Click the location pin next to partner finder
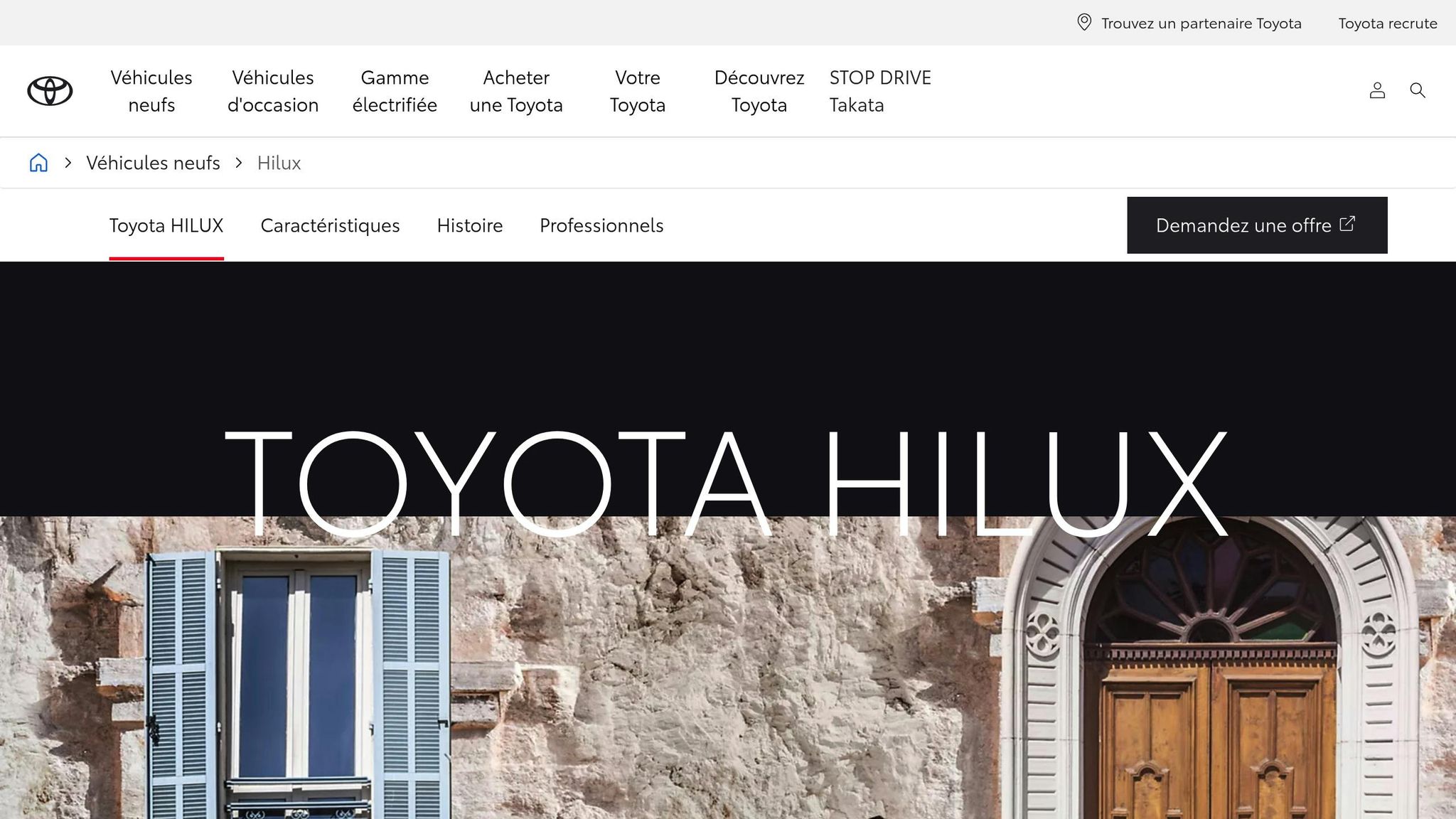The width and height of the screenshot is (1456, 819). click(1083, 23)
